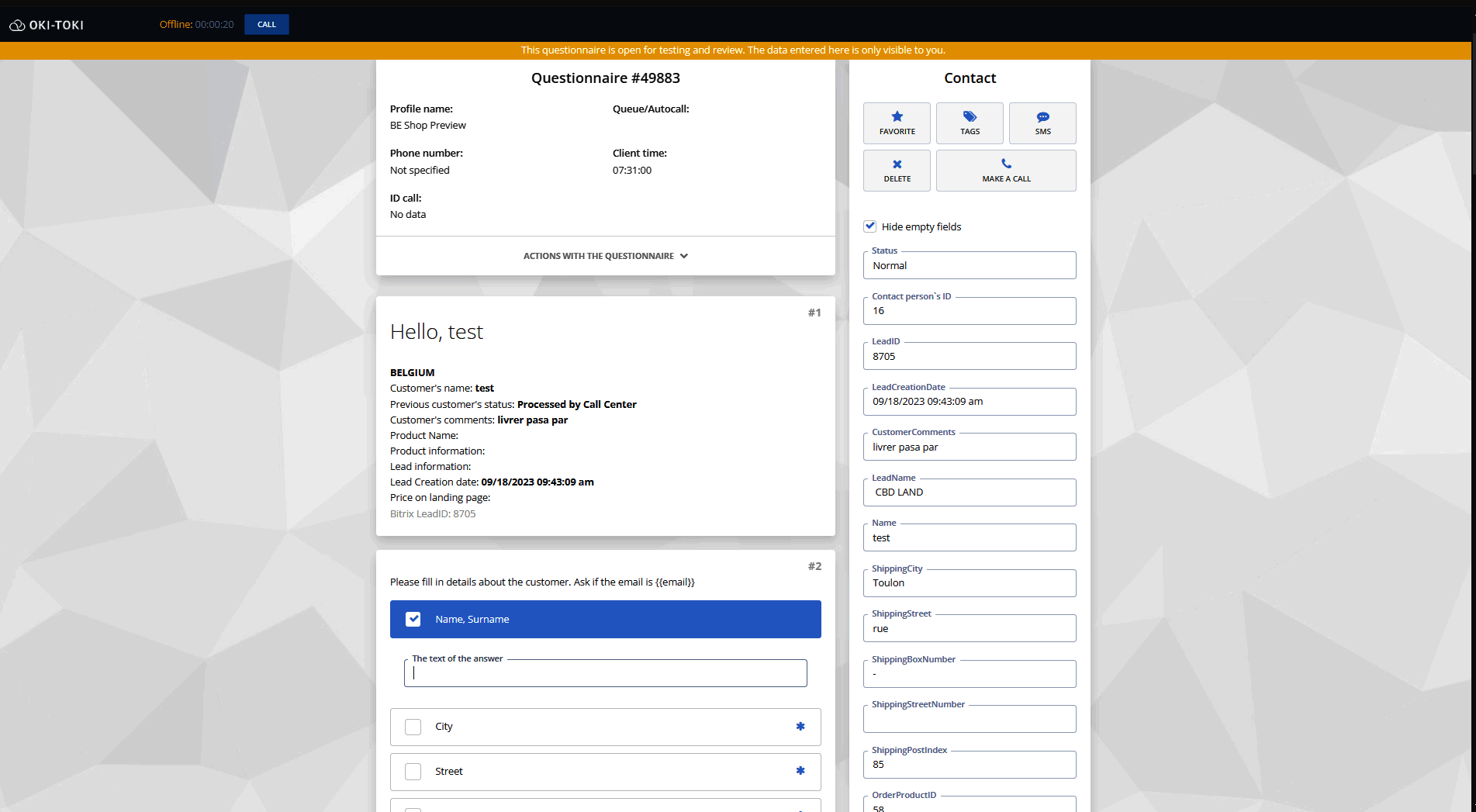Viewport: 1476px width, 812px height.
Task: Click the BE Shop Preview profile name
Action: [x=428, y=126]
